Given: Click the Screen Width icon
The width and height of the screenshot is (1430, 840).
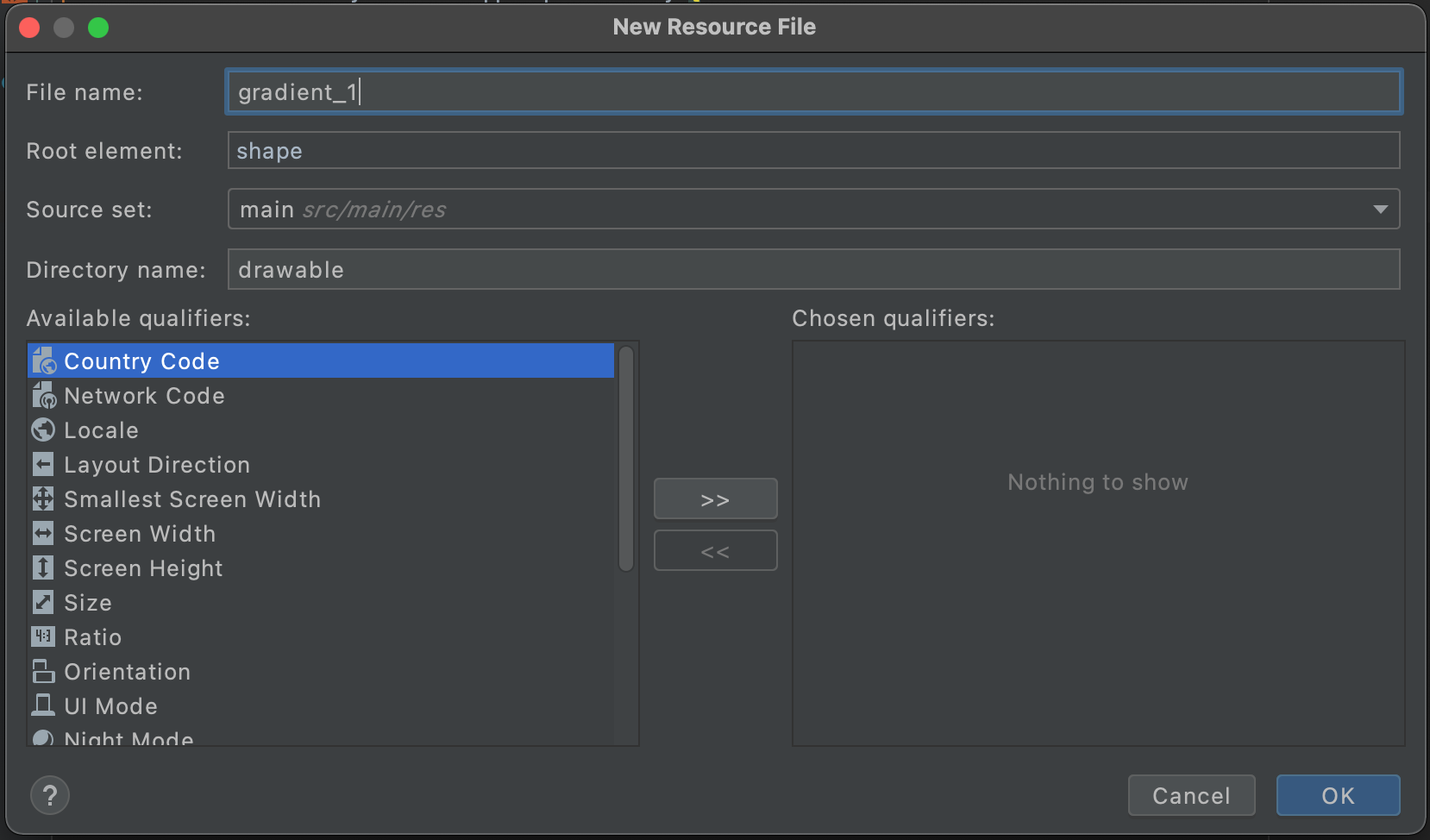Looking at the screenshot, I should [43, 533].
